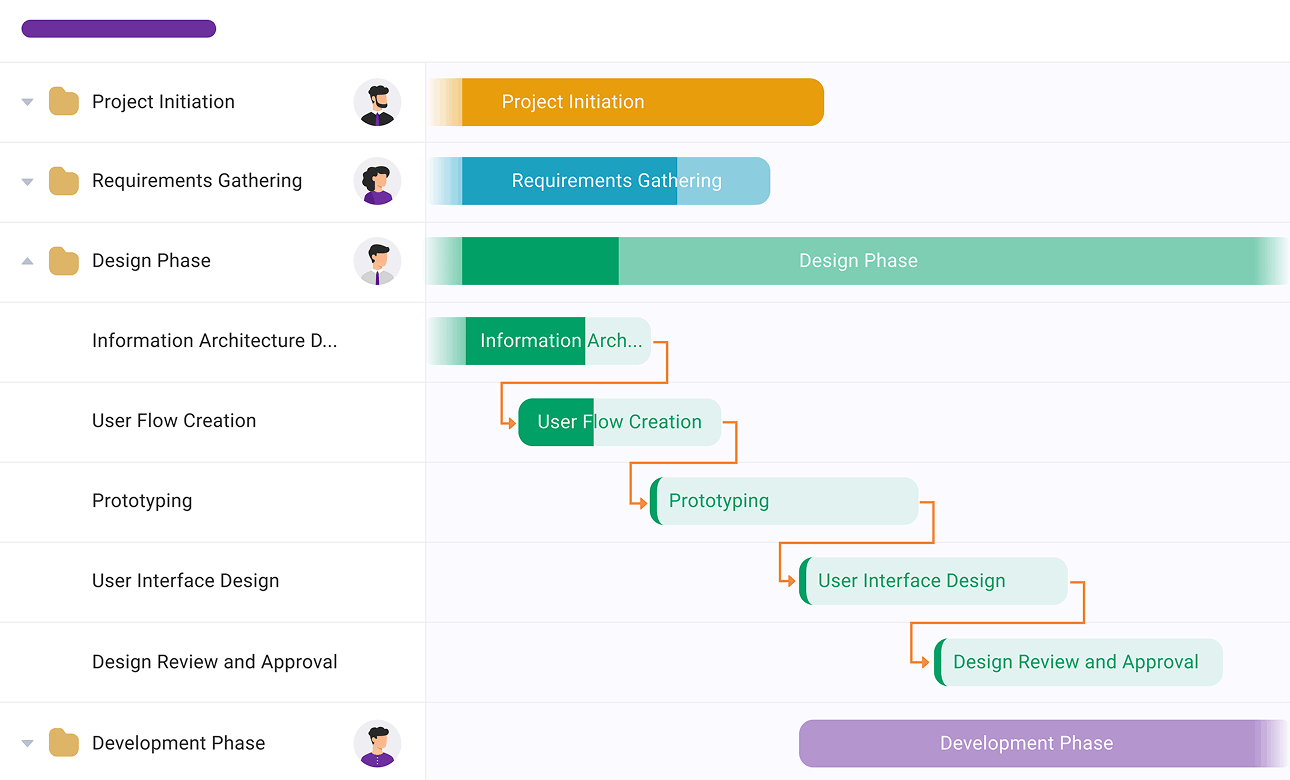Expand the Requirements Gathering group arrow
The width and height of the screenshot is (1290, 780).
click(28, 182)
